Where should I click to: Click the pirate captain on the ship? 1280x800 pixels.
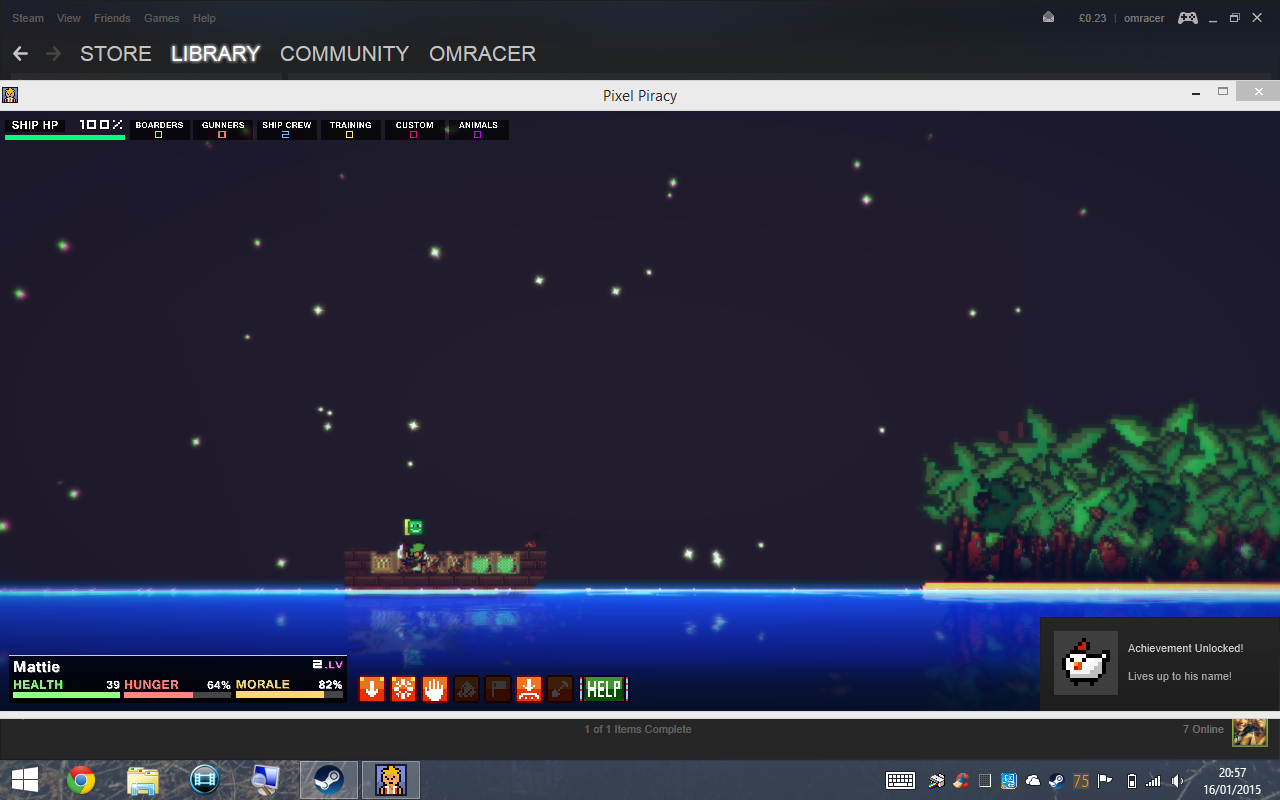pyautogui.click(x=416, y=556)
